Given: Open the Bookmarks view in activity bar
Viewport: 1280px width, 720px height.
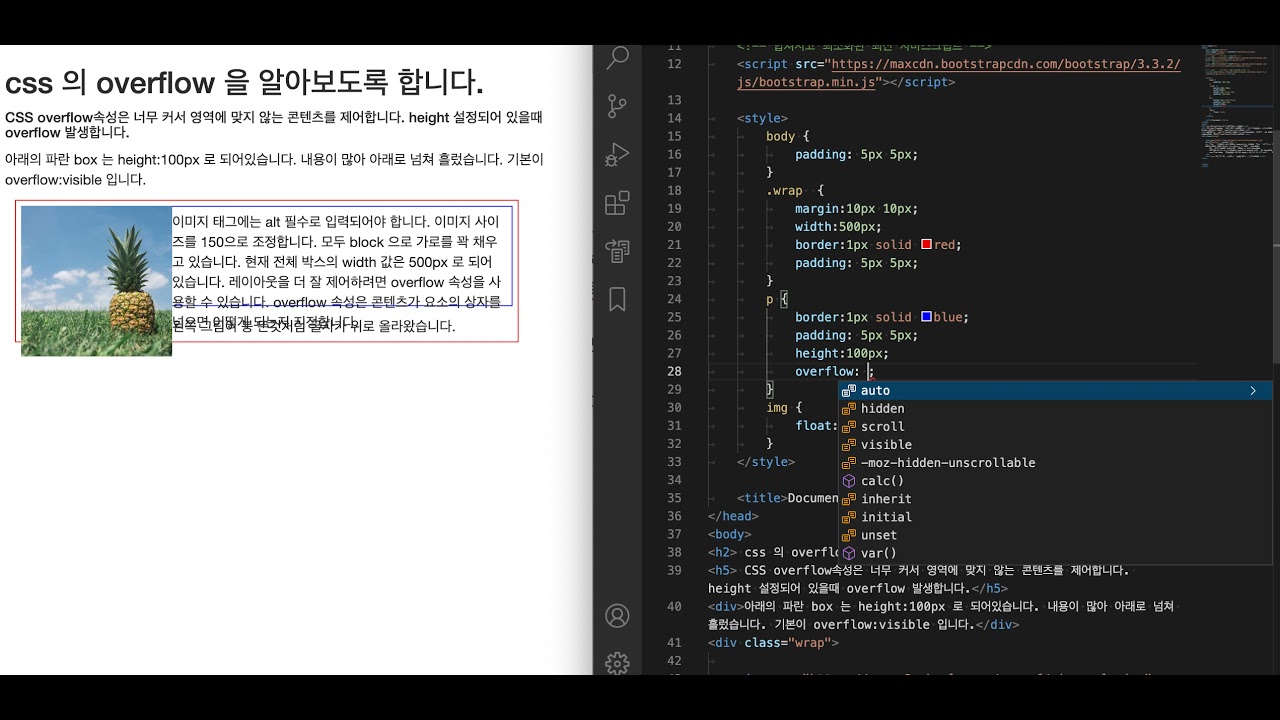Looking at the screenshot, I should click(618, 299).
